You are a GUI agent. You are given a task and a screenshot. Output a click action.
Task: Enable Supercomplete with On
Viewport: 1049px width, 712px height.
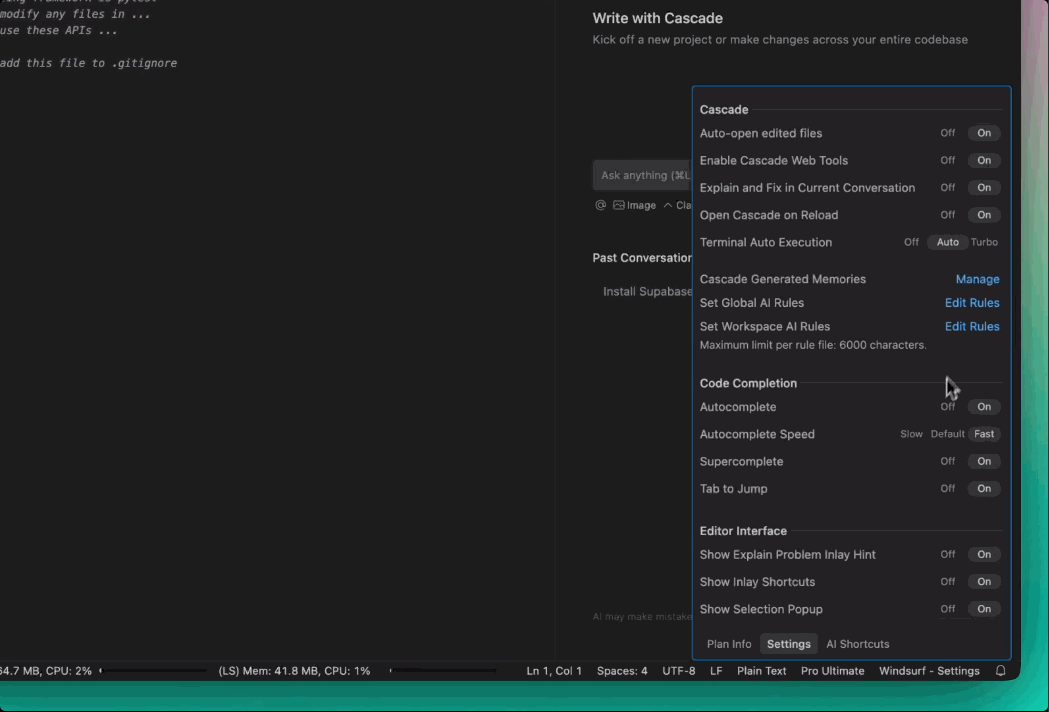[983, 462]
